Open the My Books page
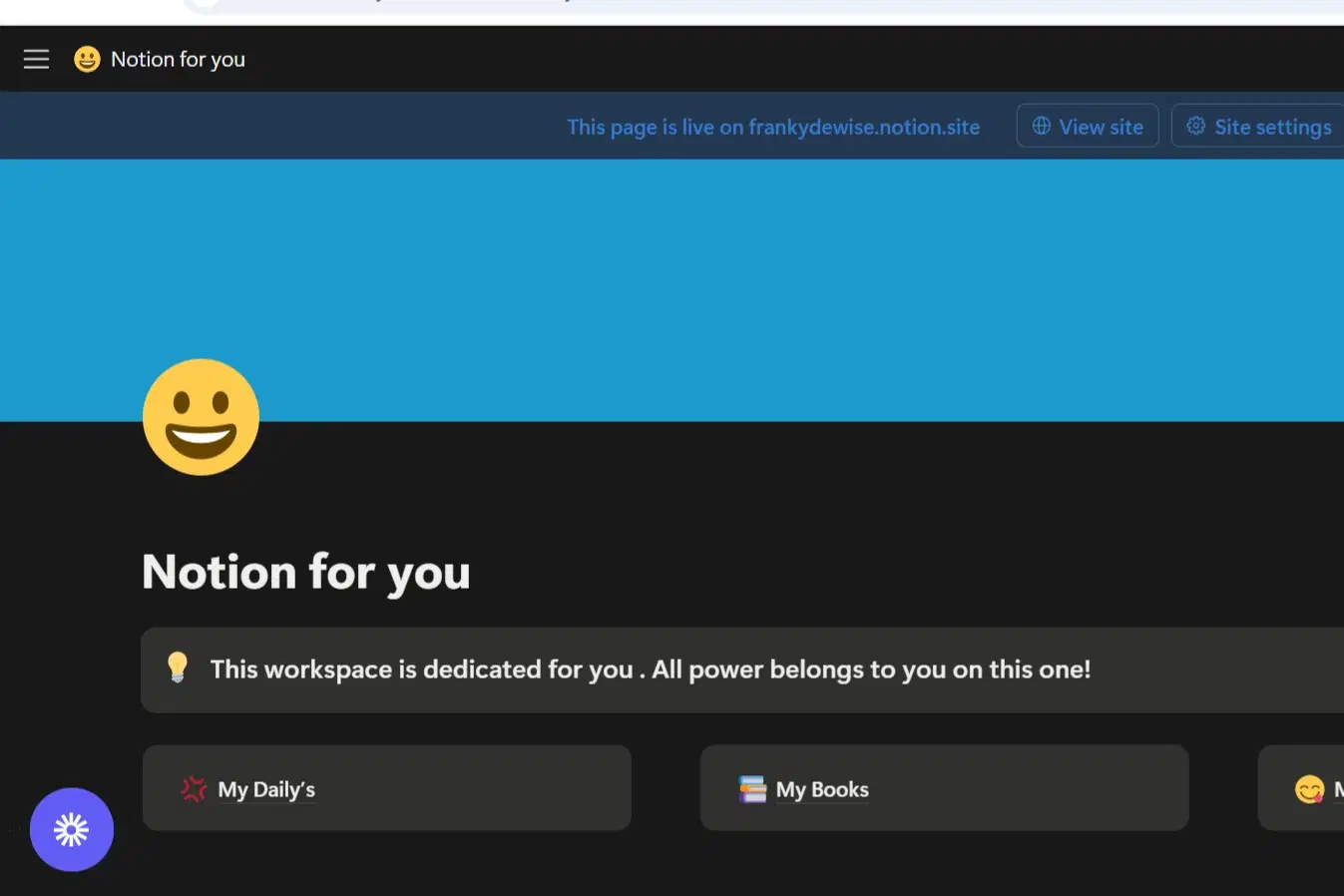Image resolution: width=1344 pixels, height=896 pixels. [821, 788]
